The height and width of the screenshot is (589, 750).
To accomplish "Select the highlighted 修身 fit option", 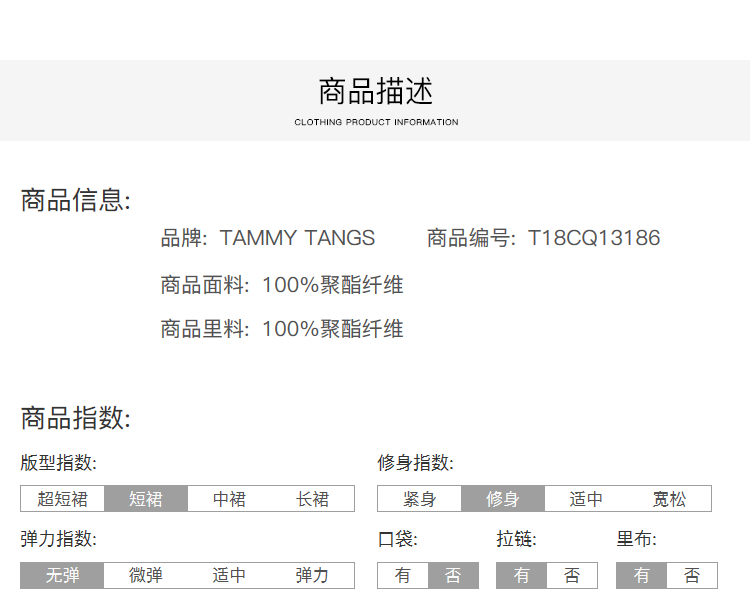I will [x=503, y=499].
